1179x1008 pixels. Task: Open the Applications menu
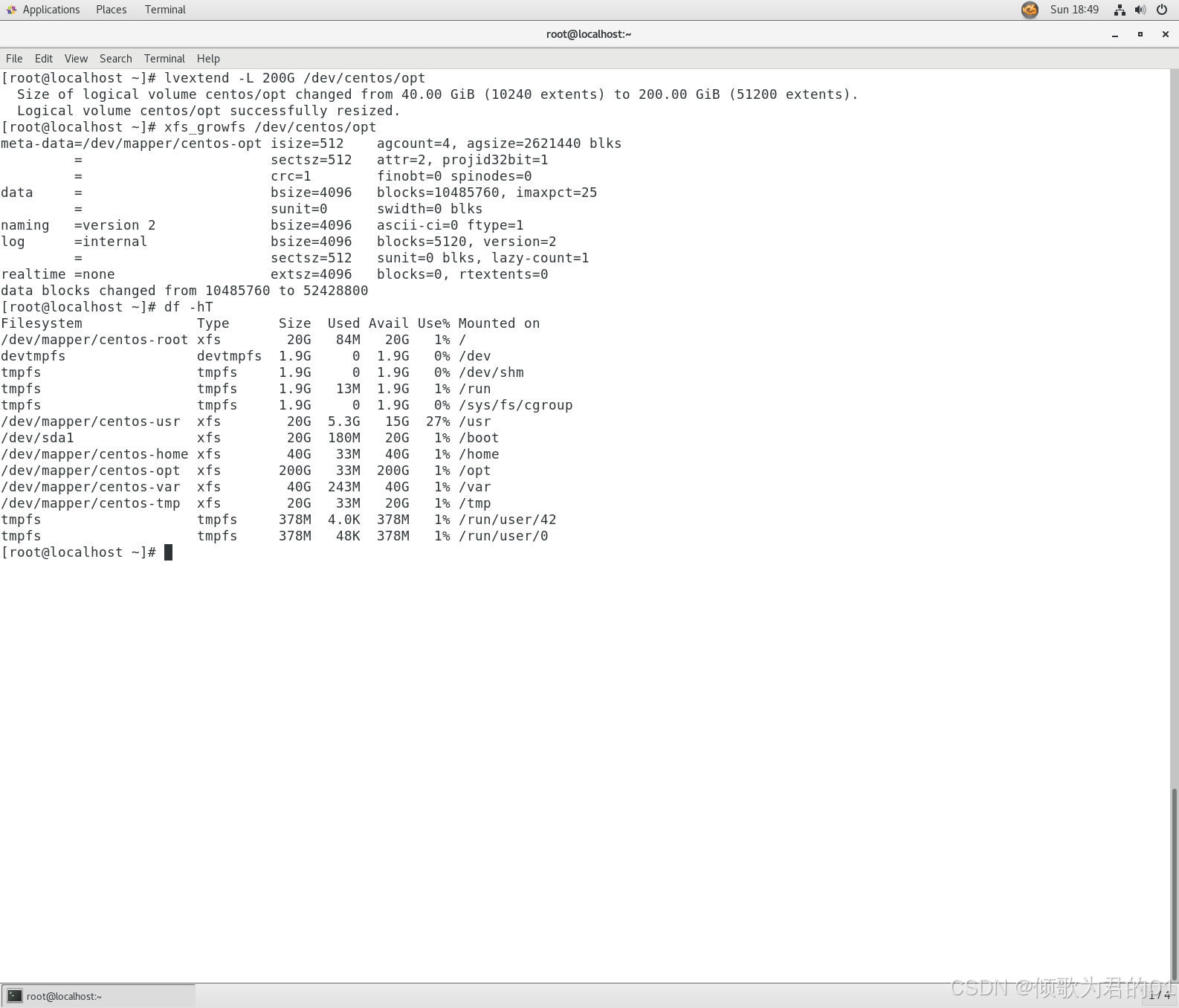point(51,10)
